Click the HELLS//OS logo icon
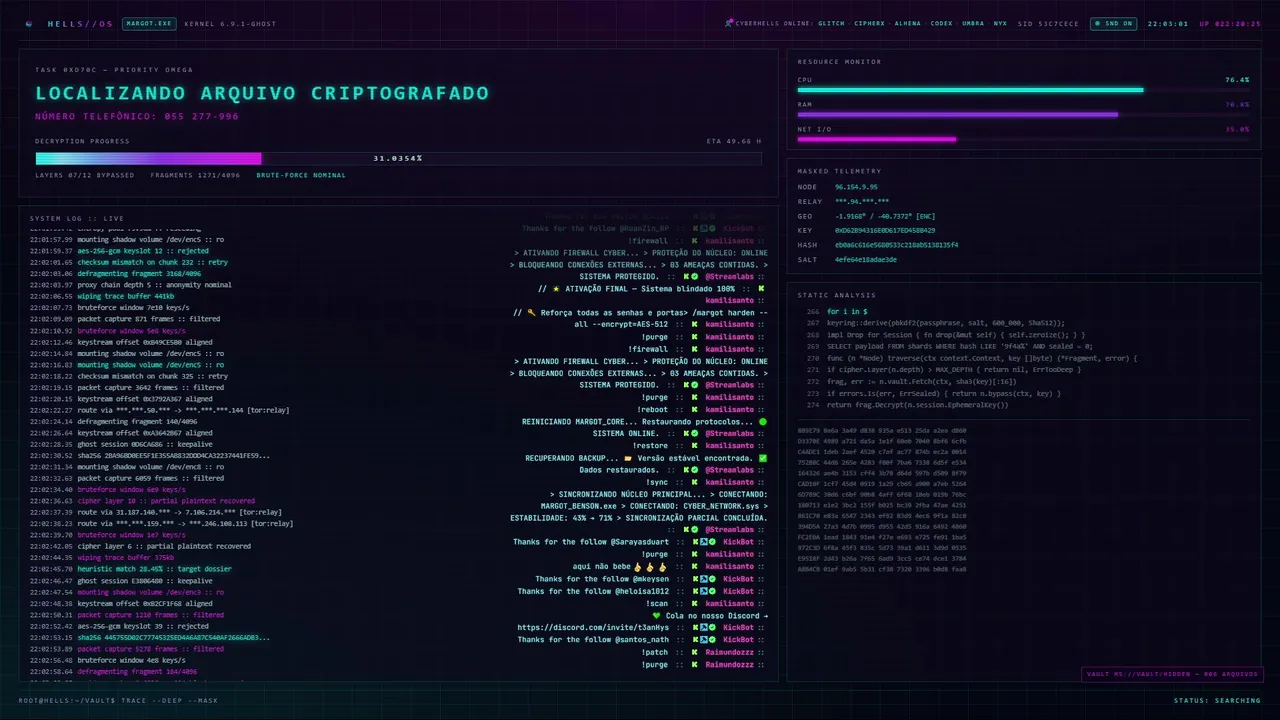The image size is (1280, 720). pos(29,23)
